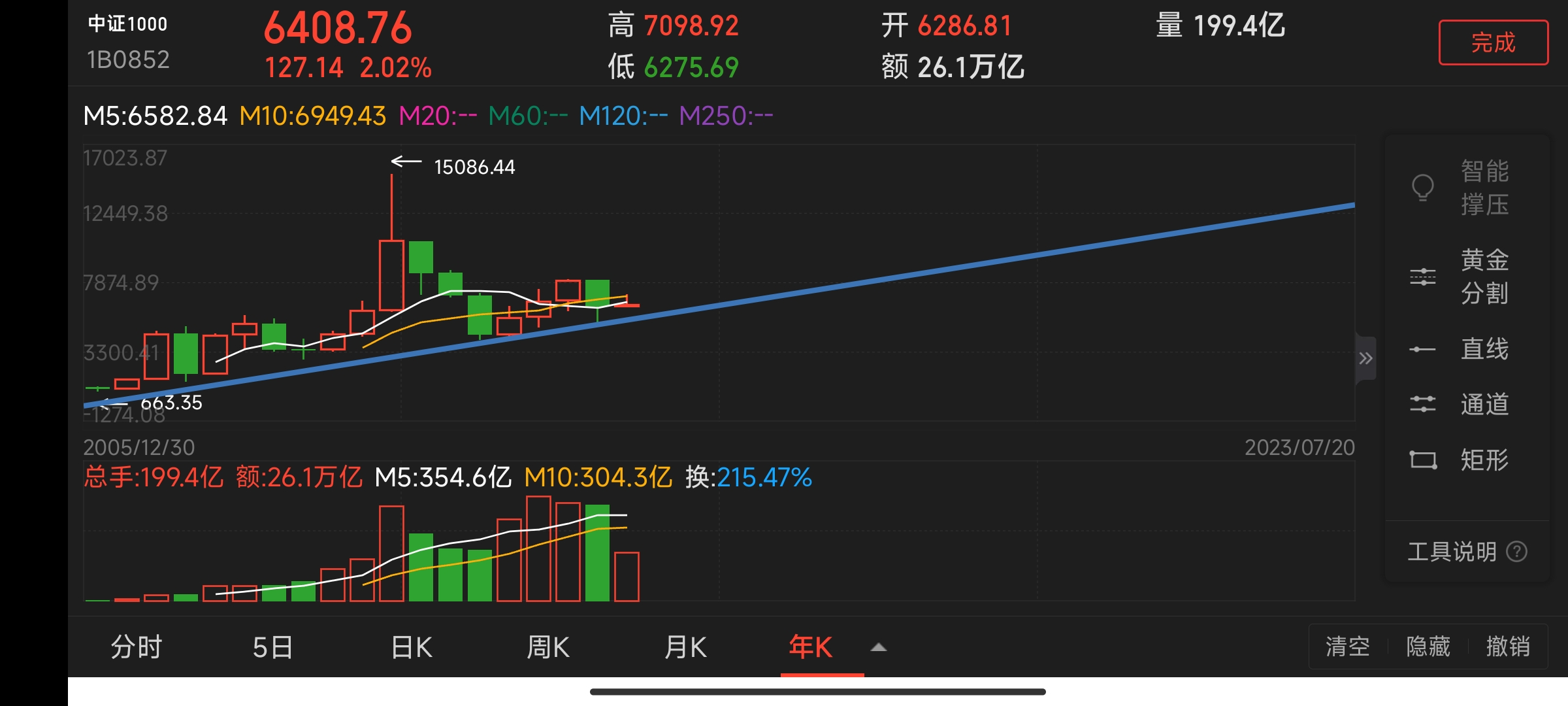Click the smart support-resistance lightbulb icon
Viewport: 1568px width, 706px height.
pyautogui.click(x=1422, y=188)
